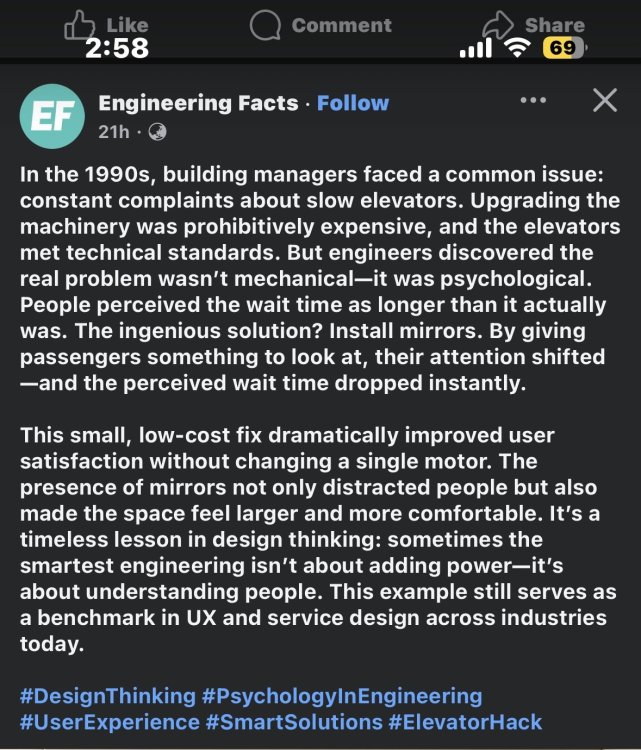Tap the globe public audience icon
641x750 pixels.
[x=158, y=132]
